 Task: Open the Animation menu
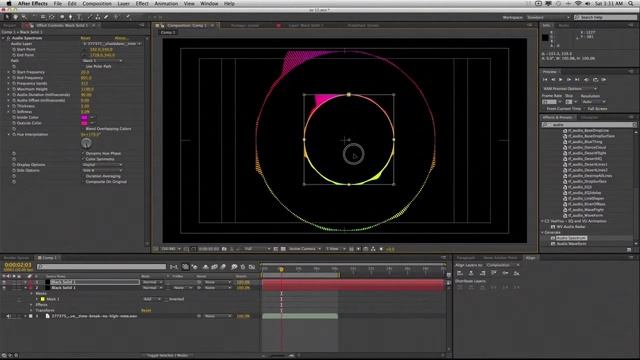166,3
